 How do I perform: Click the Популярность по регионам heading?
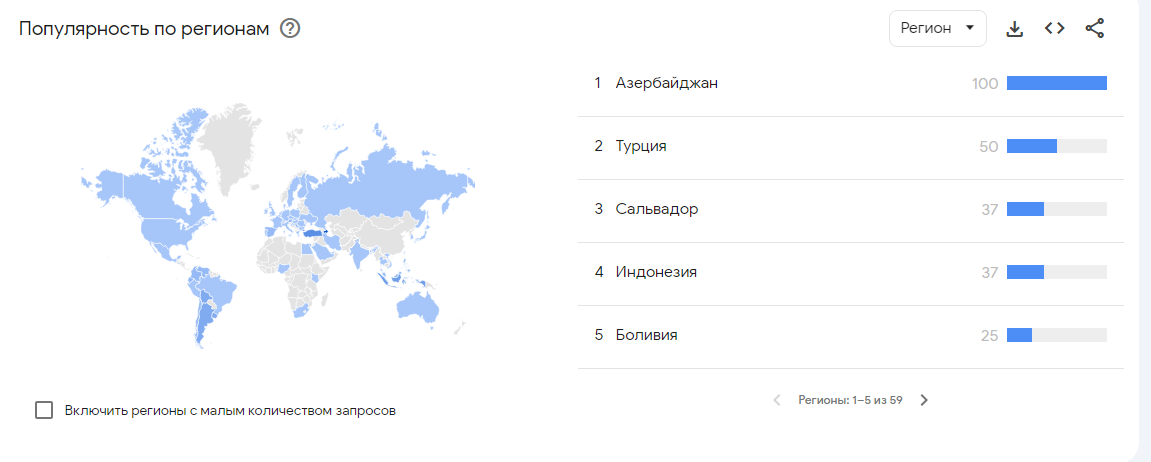tap(144, 29)
